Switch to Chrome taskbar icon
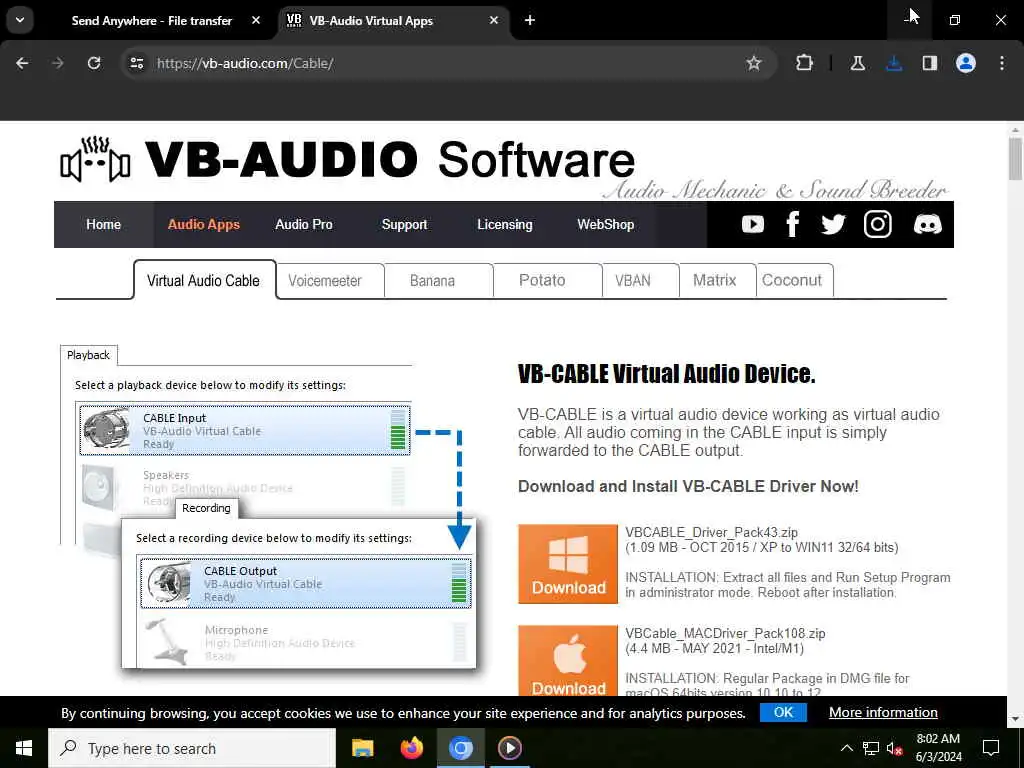The image size is (1024, 768). click(460, 748)
